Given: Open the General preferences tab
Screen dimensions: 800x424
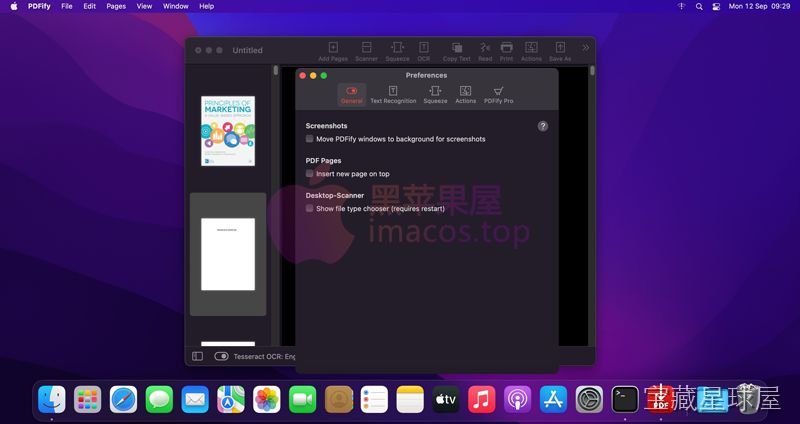Looking at the screenshot, I should tap(352, 95).
